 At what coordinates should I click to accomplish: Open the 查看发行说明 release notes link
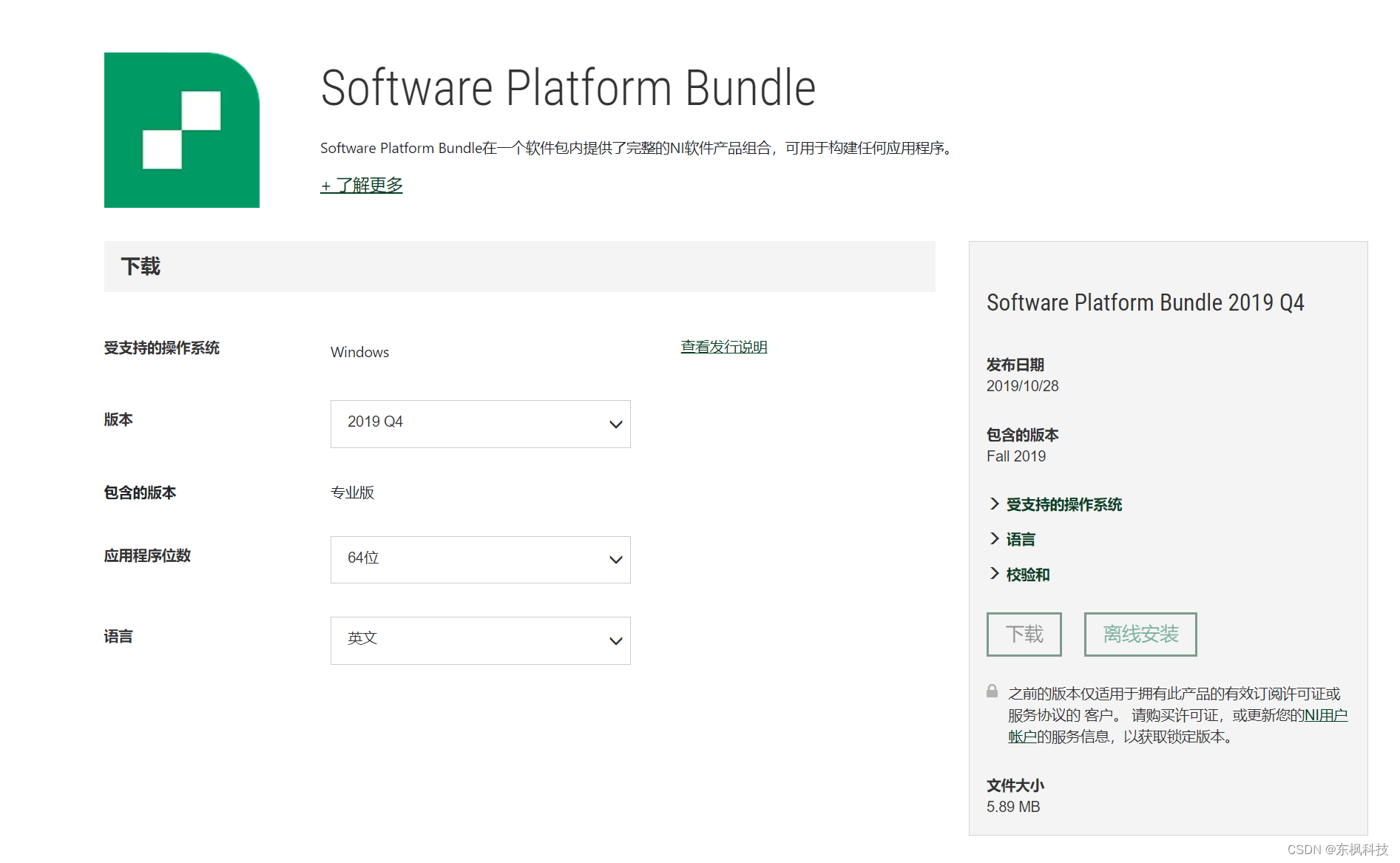[723, 346]
